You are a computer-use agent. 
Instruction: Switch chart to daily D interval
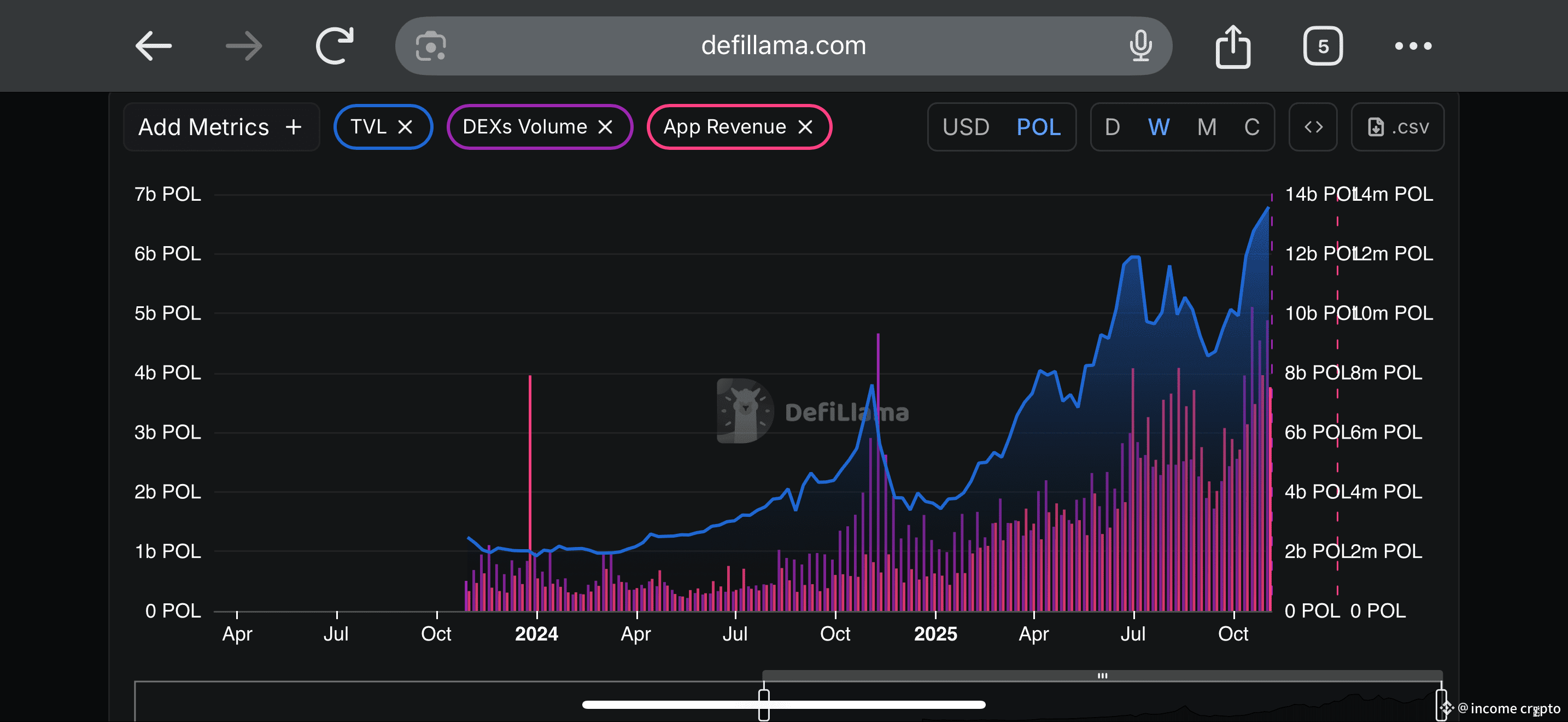[1112, 127]
